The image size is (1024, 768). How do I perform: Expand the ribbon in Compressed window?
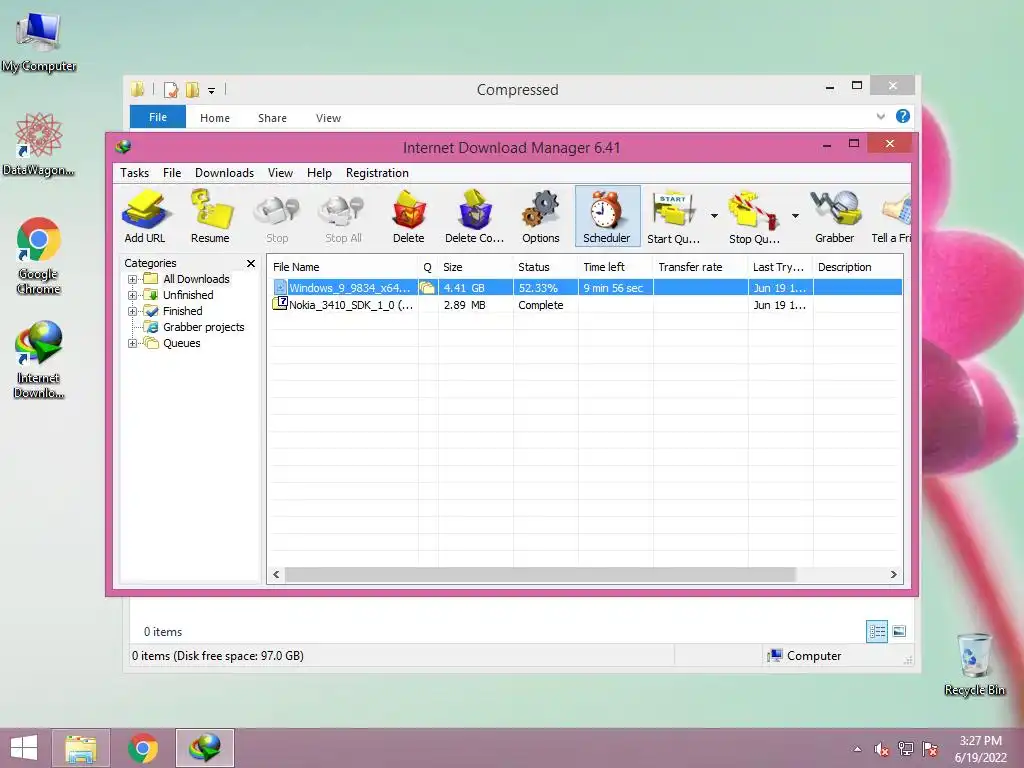(x=880, y=117)
